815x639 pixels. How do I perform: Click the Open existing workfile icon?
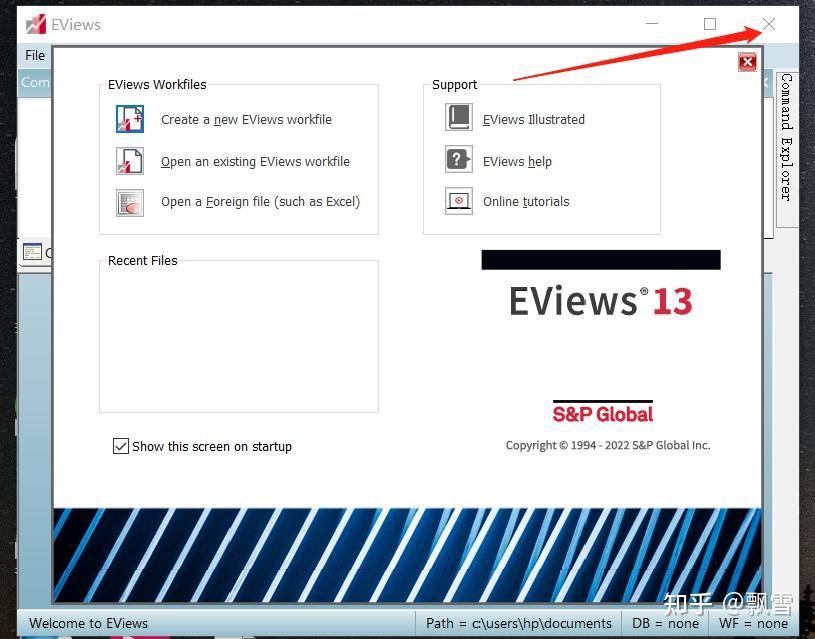point(129,160)
